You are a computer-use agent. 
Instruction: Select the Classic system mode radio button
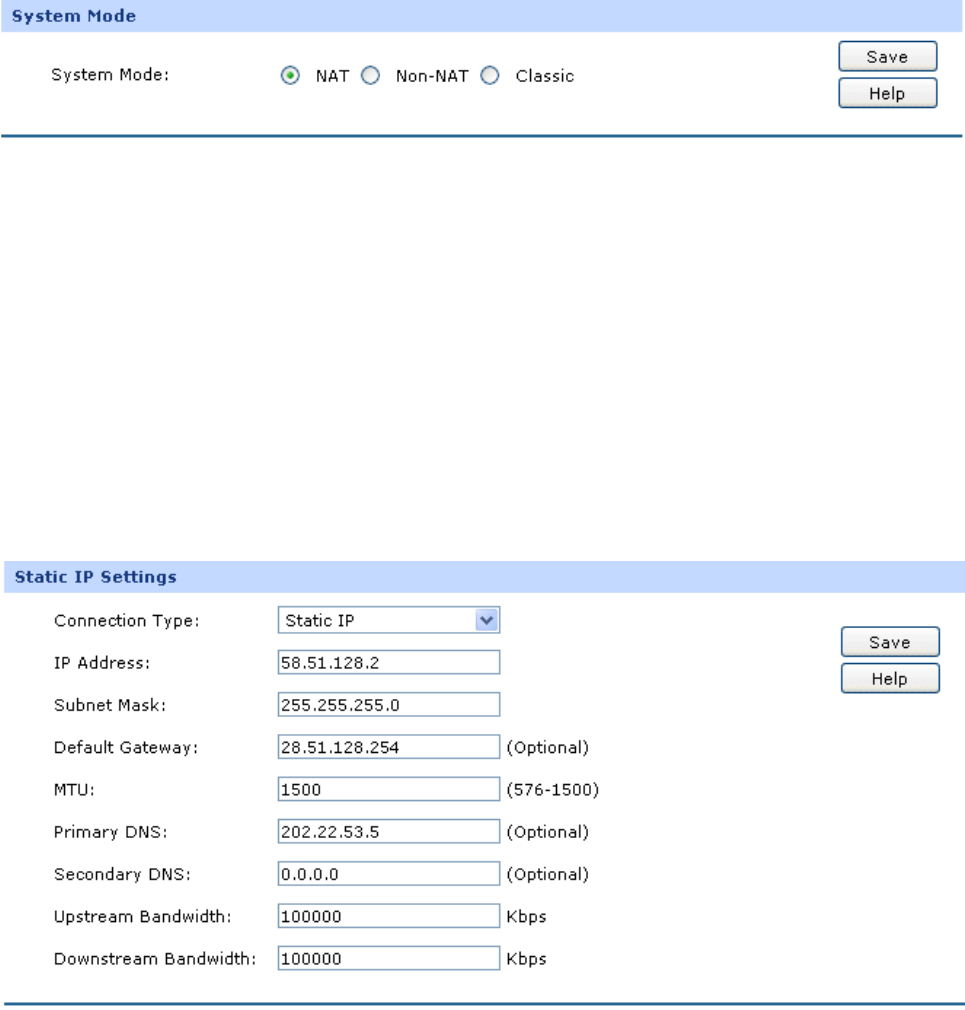coord(490,75)
